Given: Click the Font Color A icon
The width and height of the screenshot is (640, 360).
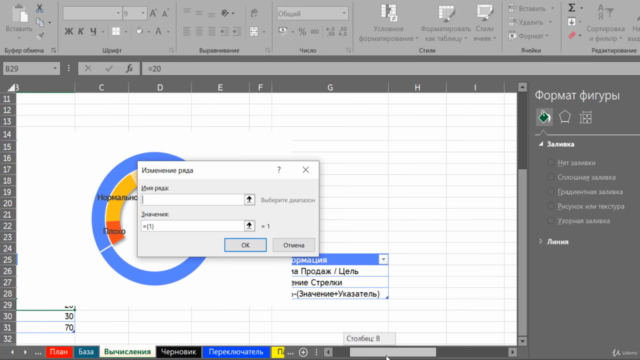Looking at the screenshot, I should [x=158, y=31].
